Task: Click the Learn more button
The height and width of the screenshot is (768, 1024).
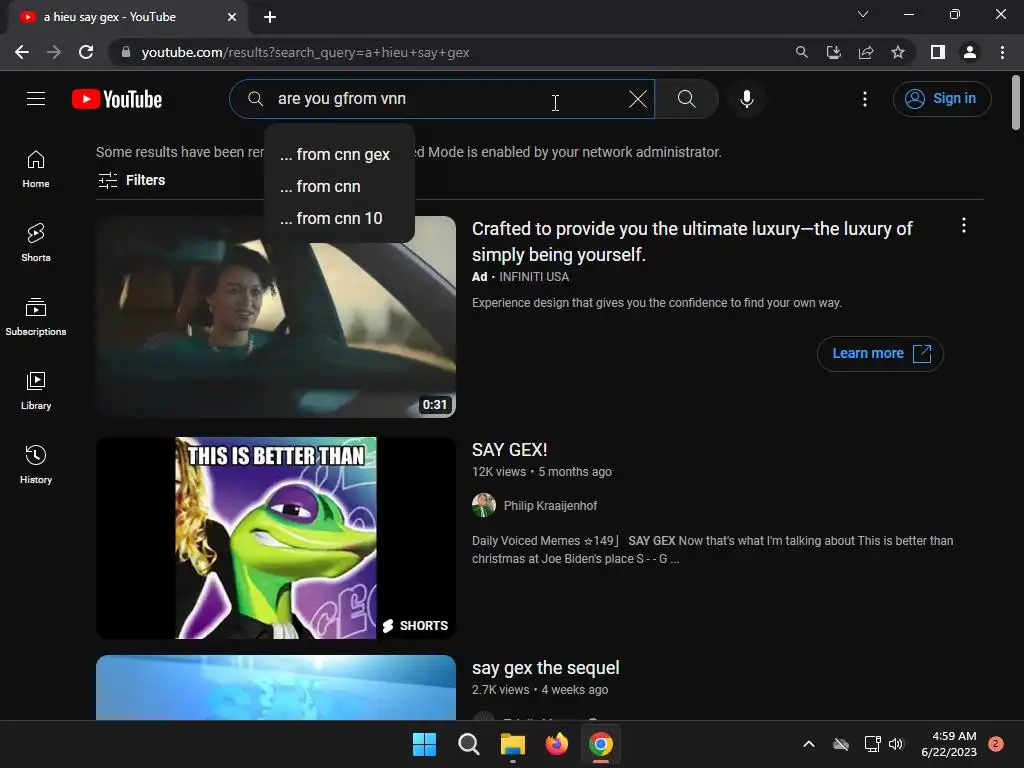Action: (x=880, y=354)
